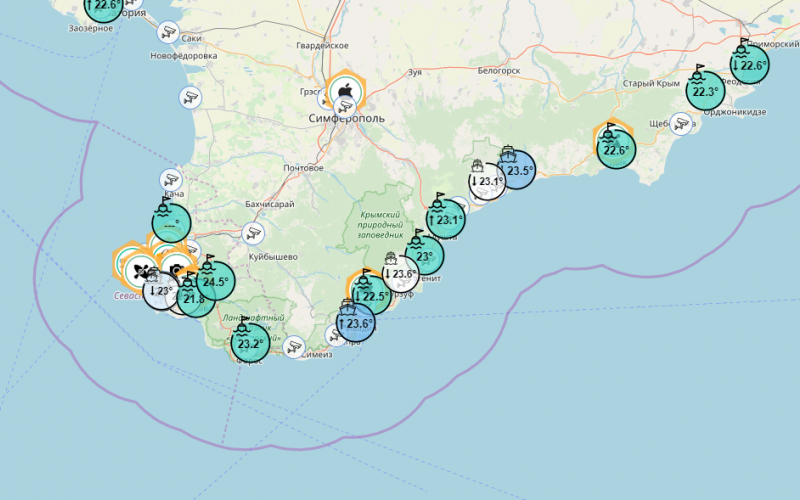Image resolution: width=800 pixels, height=500 pixels.
Task: Open the 21.8 temperature marker near Севастополь
Action: [195, 298]
